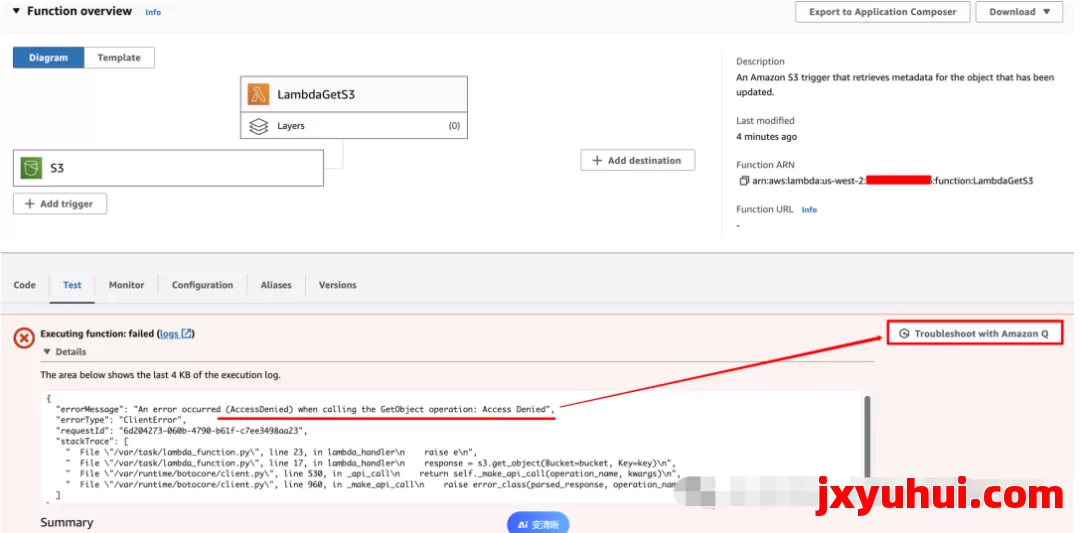
Task: Click the Layers (0) row
Action: click(x=354, y=126)
